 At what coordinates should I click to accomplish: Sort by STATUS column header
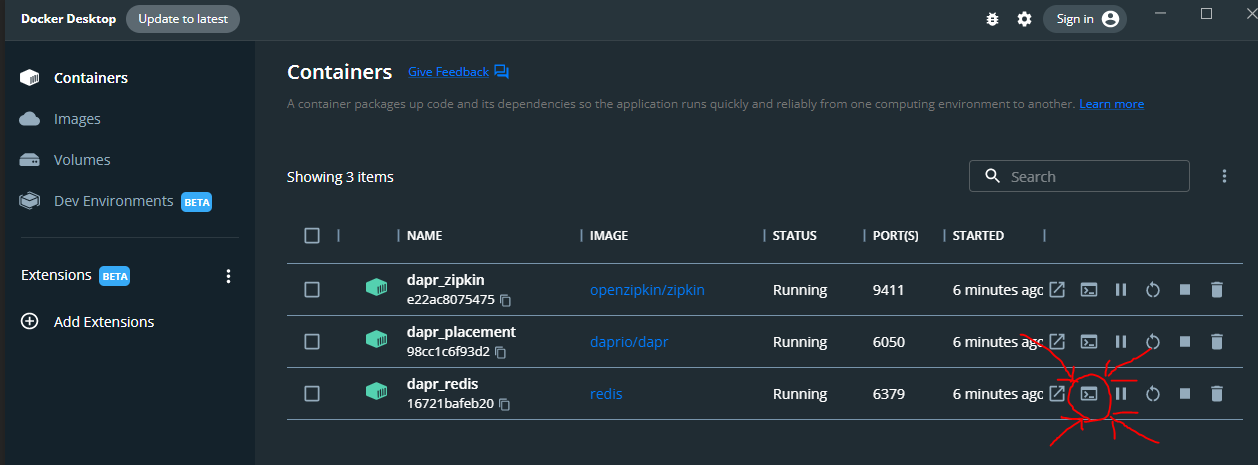[795, 236]
